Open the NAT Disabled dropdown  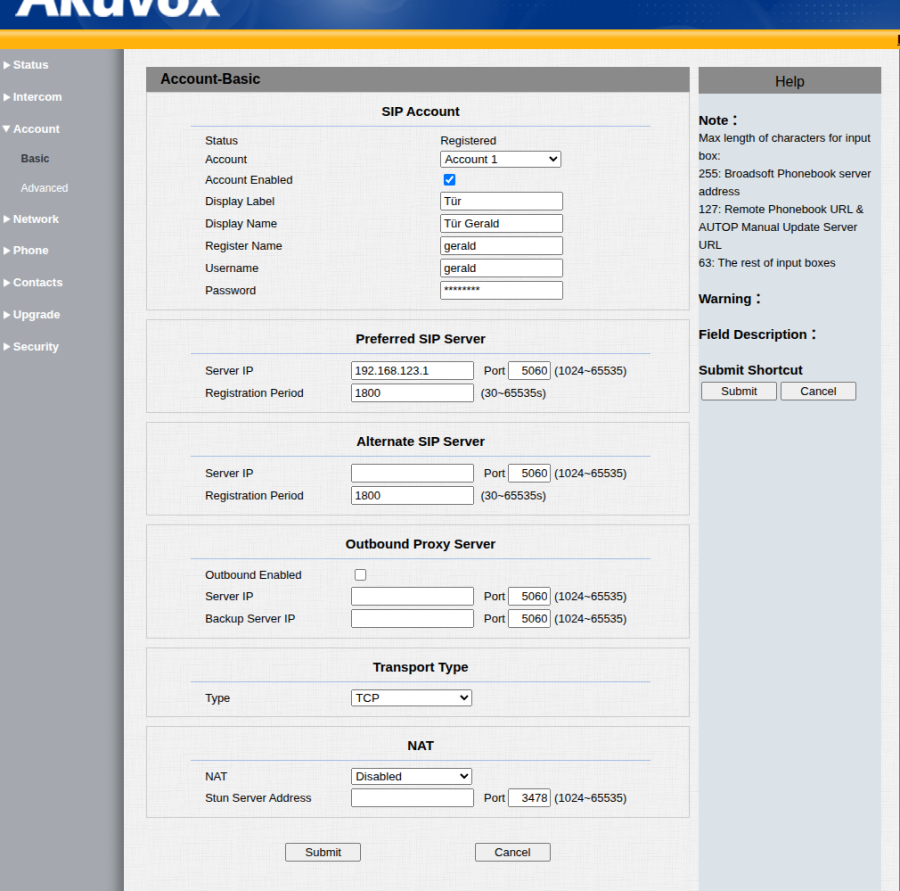412,776
